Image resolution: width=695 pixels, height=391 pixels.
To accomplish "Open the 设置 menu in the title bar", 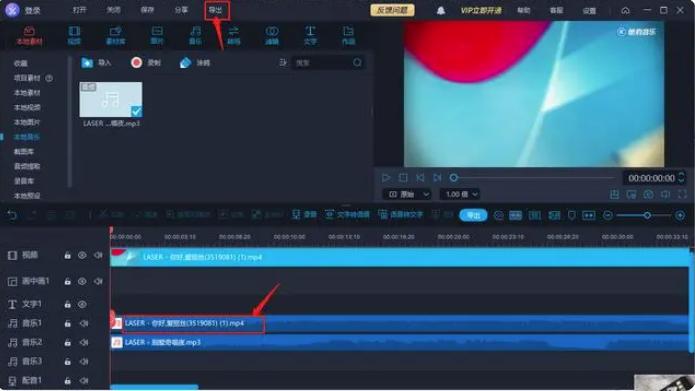I will [589, 11].
